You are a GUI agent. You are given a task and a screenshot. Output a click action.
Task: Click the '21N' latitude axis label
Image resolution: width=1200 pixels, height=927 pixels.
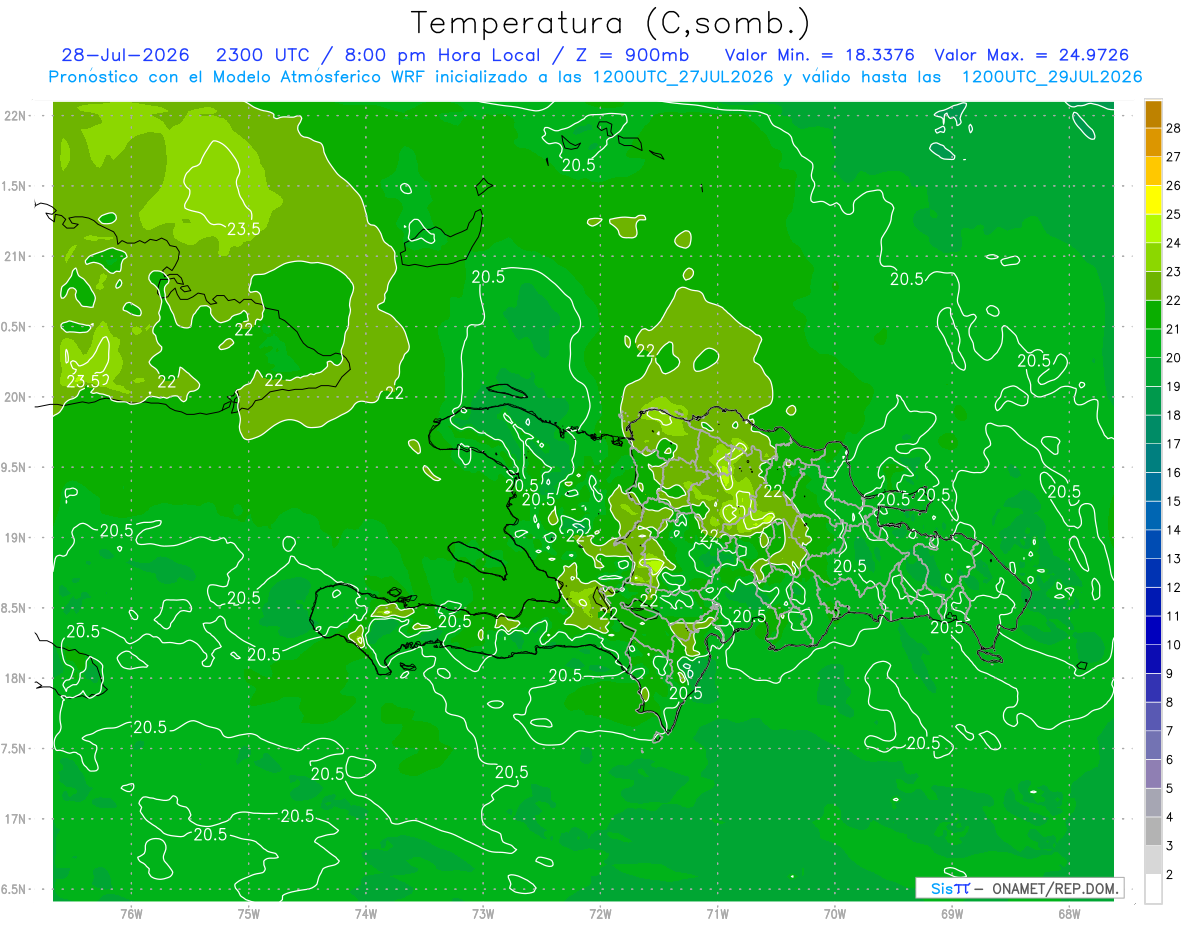point(15,256)
